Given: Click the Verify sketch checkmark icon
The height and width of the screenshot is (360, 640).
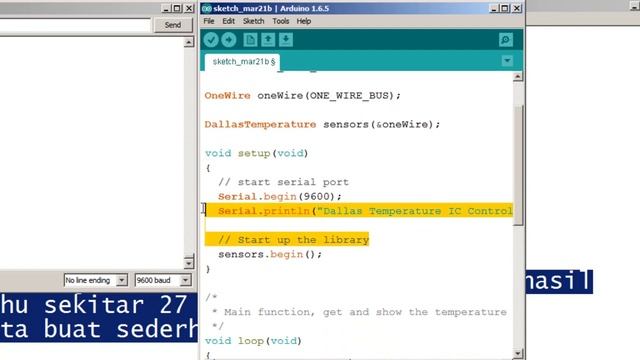Looking at the screenshot, I should (211, 40).
